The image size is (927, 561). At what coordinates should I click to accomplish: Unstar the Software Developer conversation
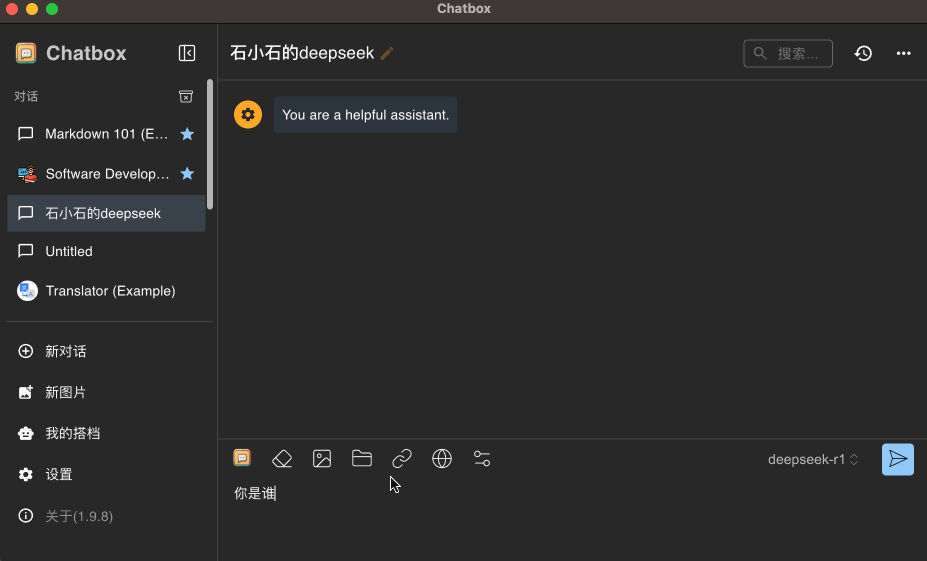(x=187, y=174)
